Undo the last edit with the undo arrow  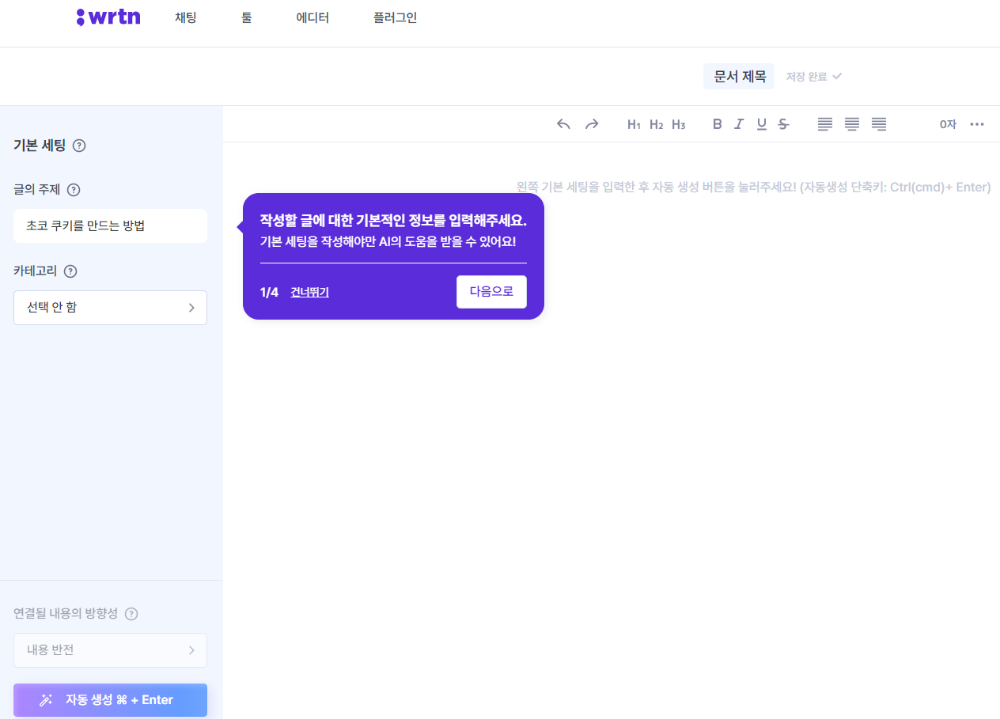click(x=563, y=123)
